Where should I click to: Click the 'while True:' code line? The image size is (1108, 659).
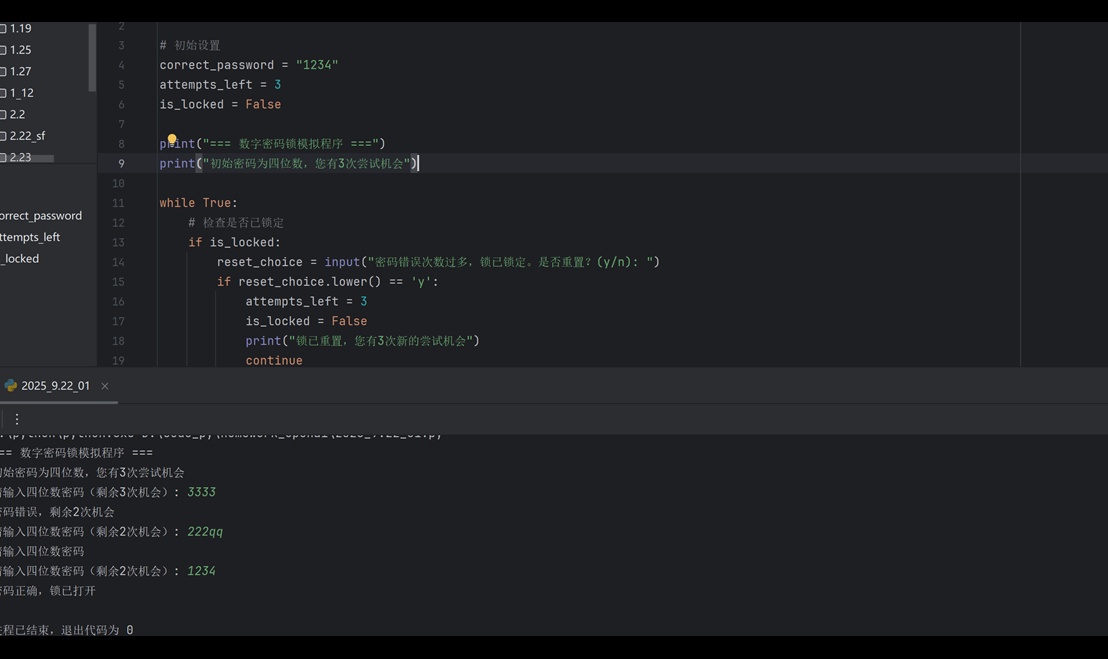coord(199,203)
